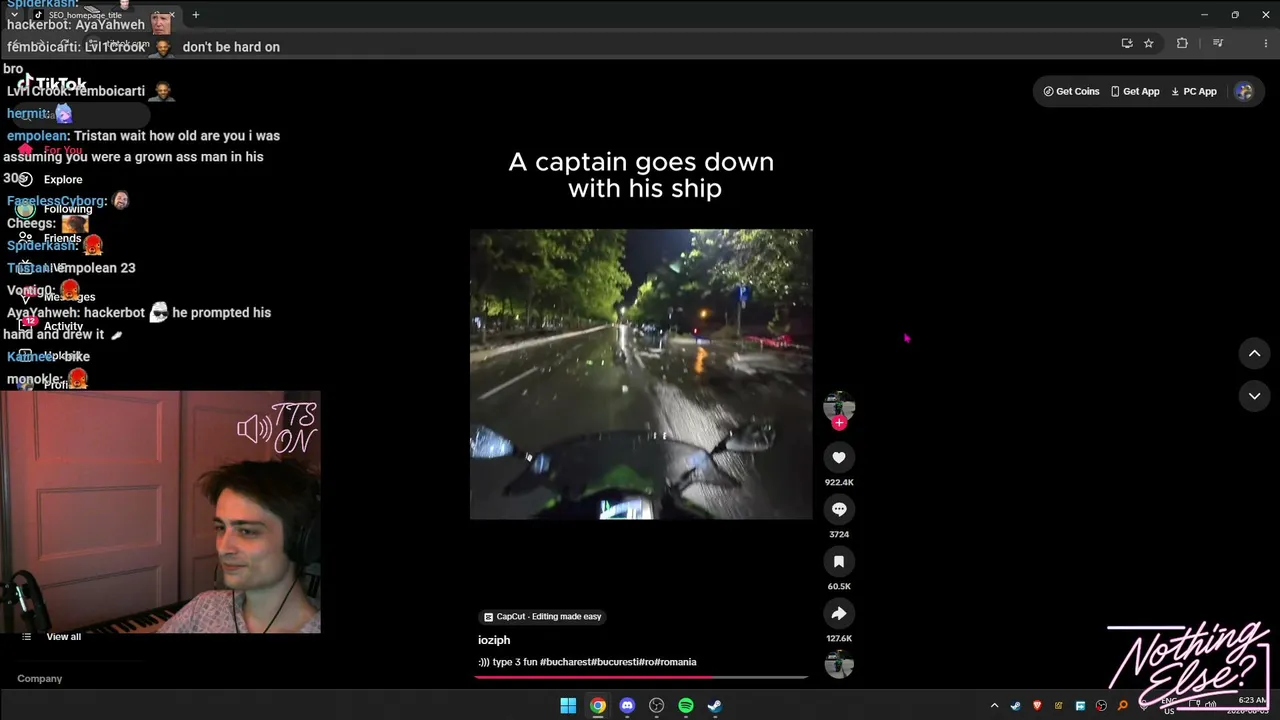
Task: Go to the next video
Action: 1254,396
